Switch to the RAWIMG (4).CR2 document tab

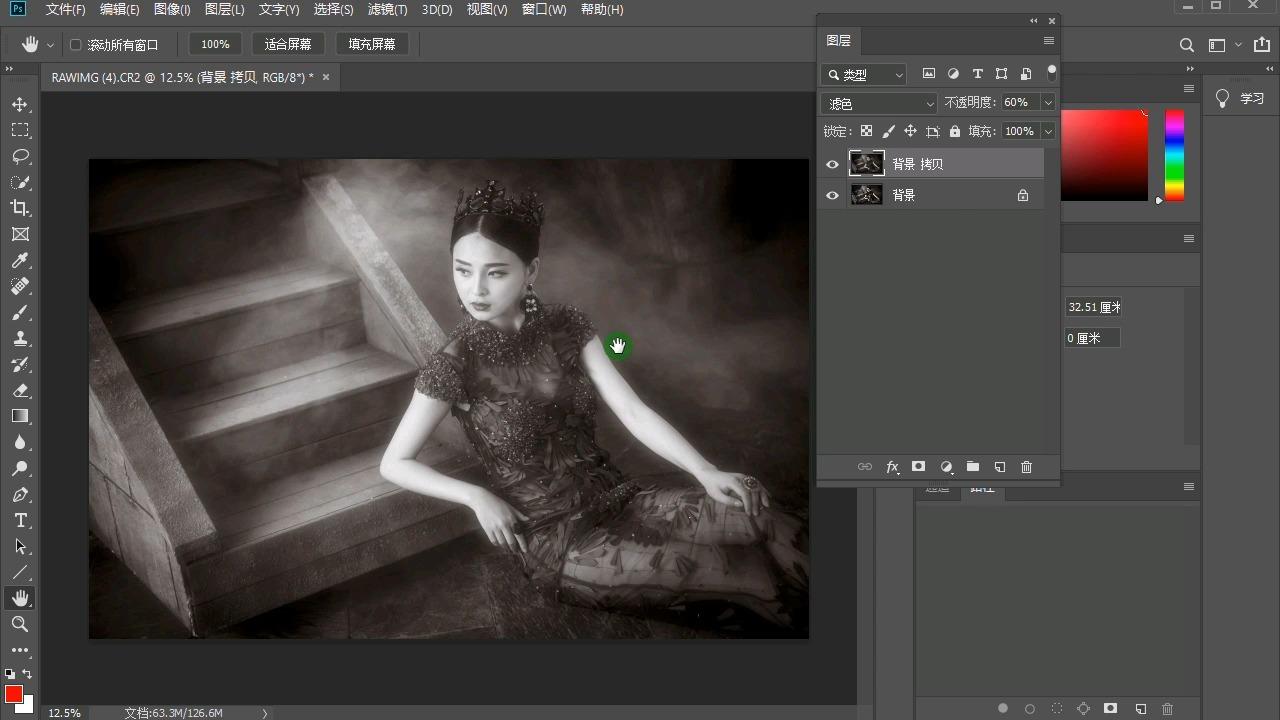[x=180, y=77]
